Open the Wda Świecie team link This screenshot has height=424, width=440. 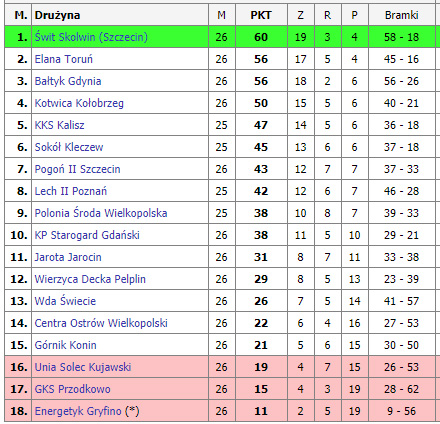pos(65,301)
